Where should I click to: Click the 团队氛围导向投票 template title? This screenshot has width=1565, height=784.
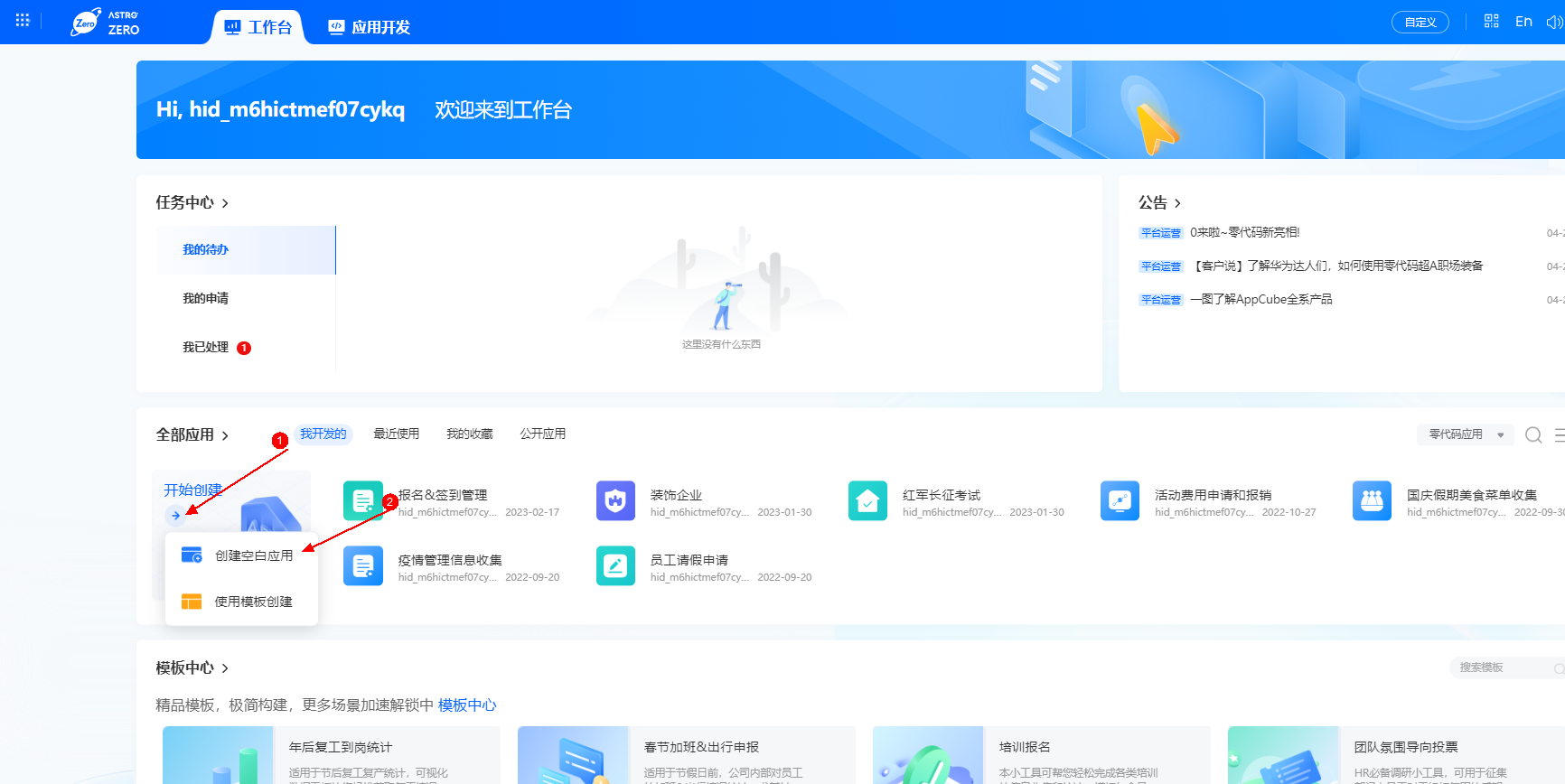pyautogui.click(x=1406, y=747)
